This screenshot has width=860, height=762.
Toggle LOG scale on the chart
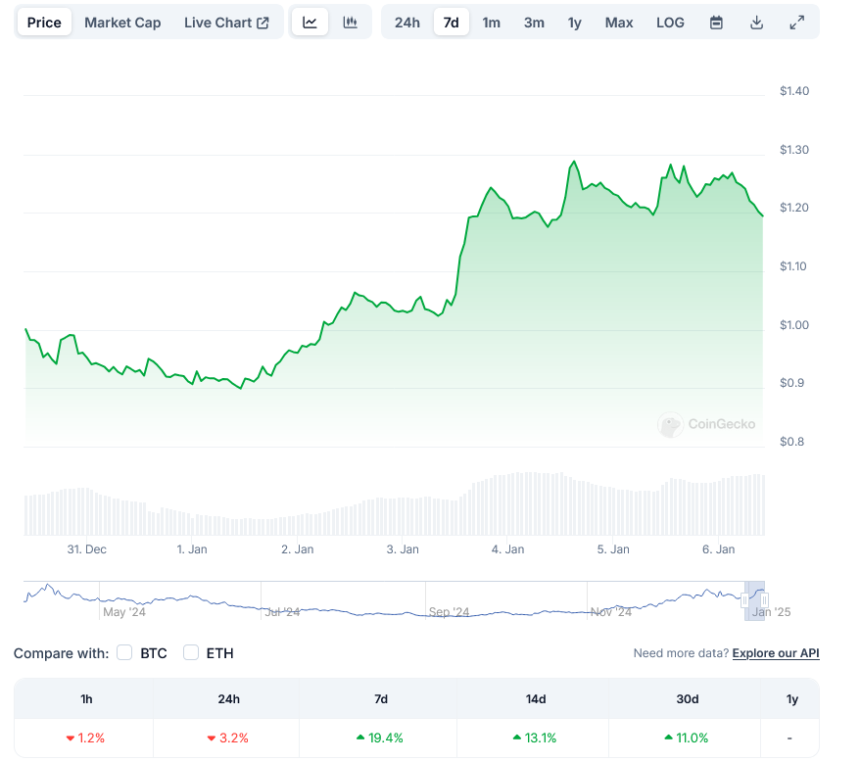[670, 22]
